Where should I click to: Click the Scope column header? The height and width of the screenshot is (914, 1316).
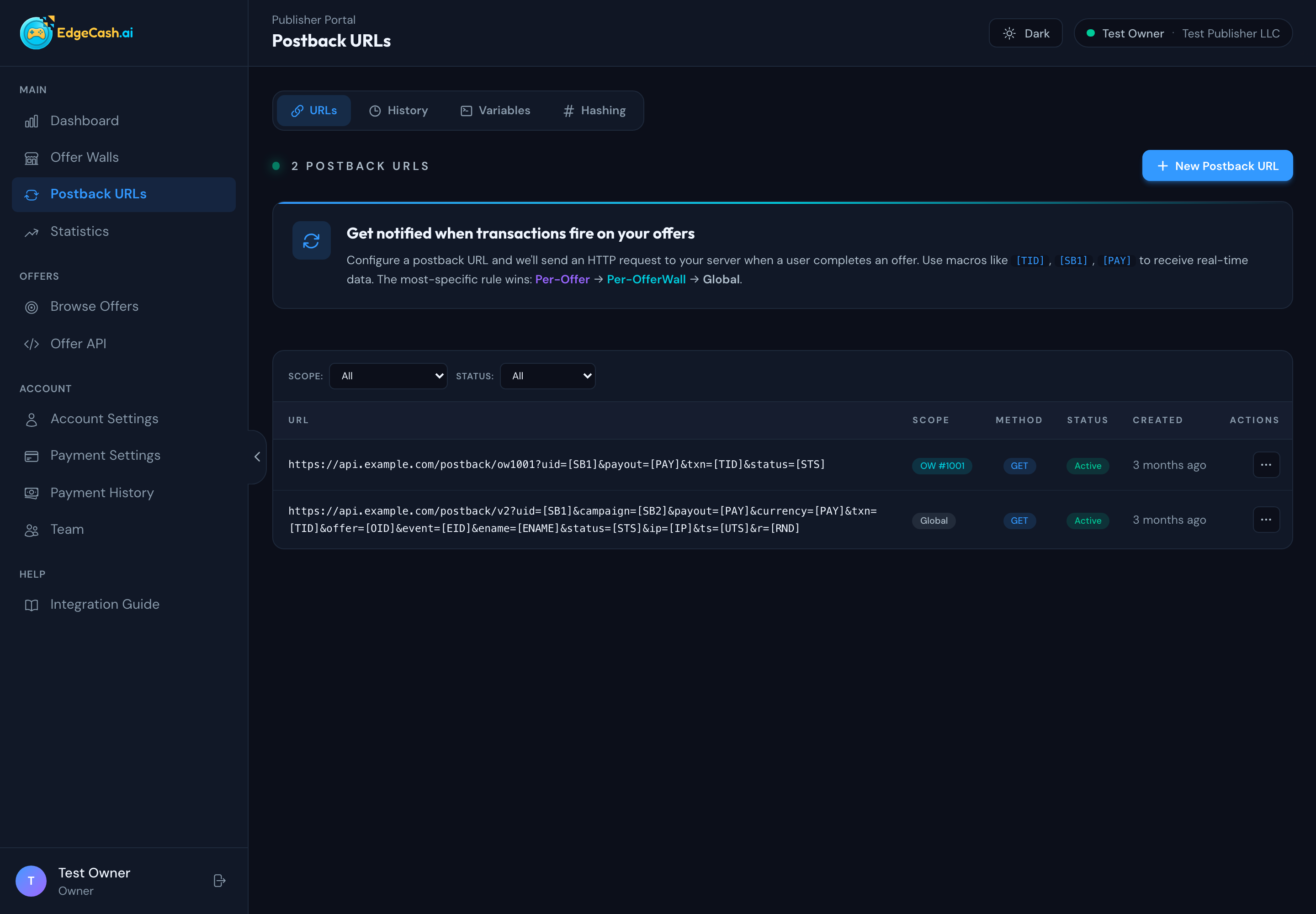pos(931,420)
